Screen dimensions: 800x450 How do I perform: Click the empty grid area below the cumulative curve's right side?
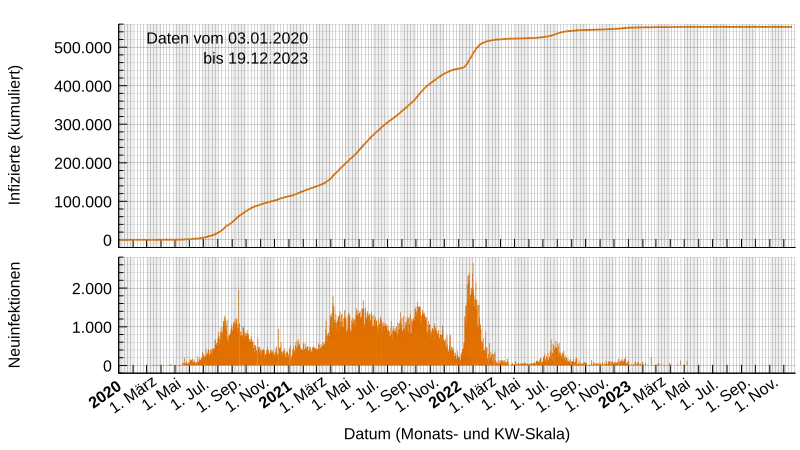click(x=650, y=150)
